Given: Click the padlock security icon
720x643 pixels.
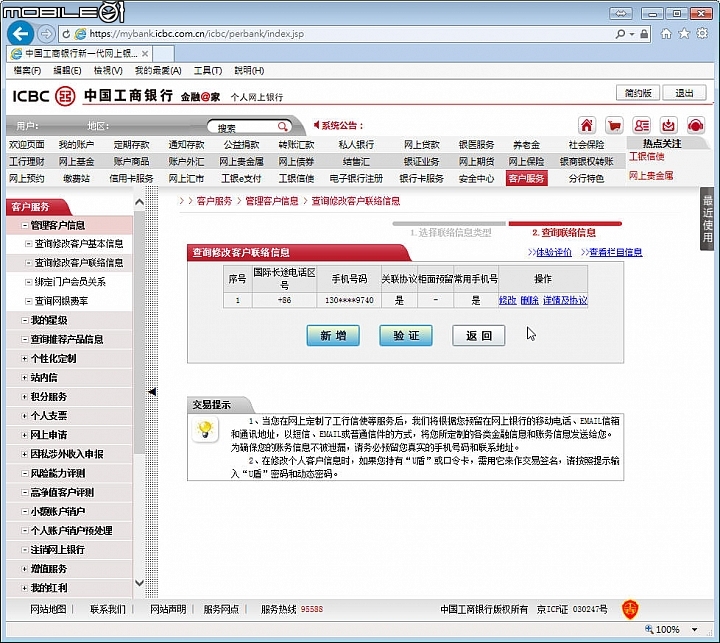Looking at the screenshot, I should (x=644, y=34).
